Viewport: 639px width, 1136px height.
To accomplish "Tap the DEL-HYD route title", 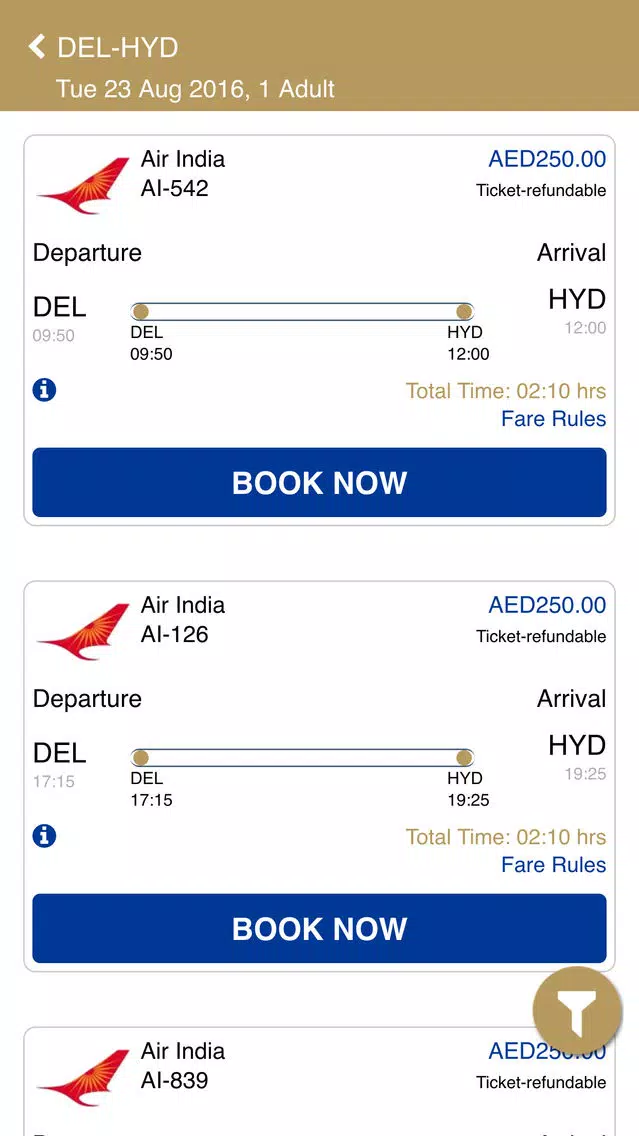I will pos(117,48).
